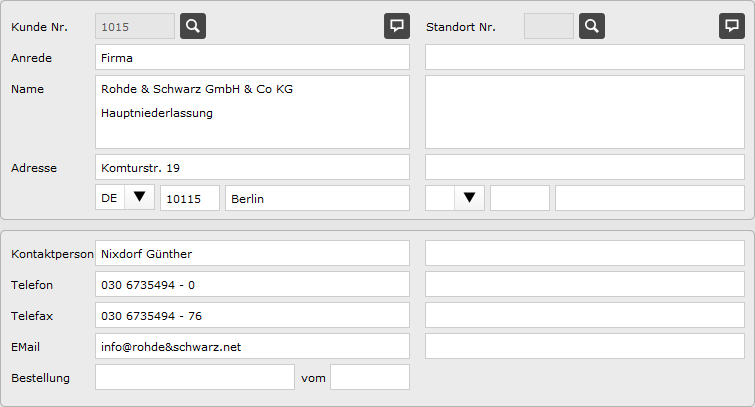This screenshot has width=755, height=407.
Task: Open the comment icon for Standort section
Action: pyautogui.click(x=732, y=26)
